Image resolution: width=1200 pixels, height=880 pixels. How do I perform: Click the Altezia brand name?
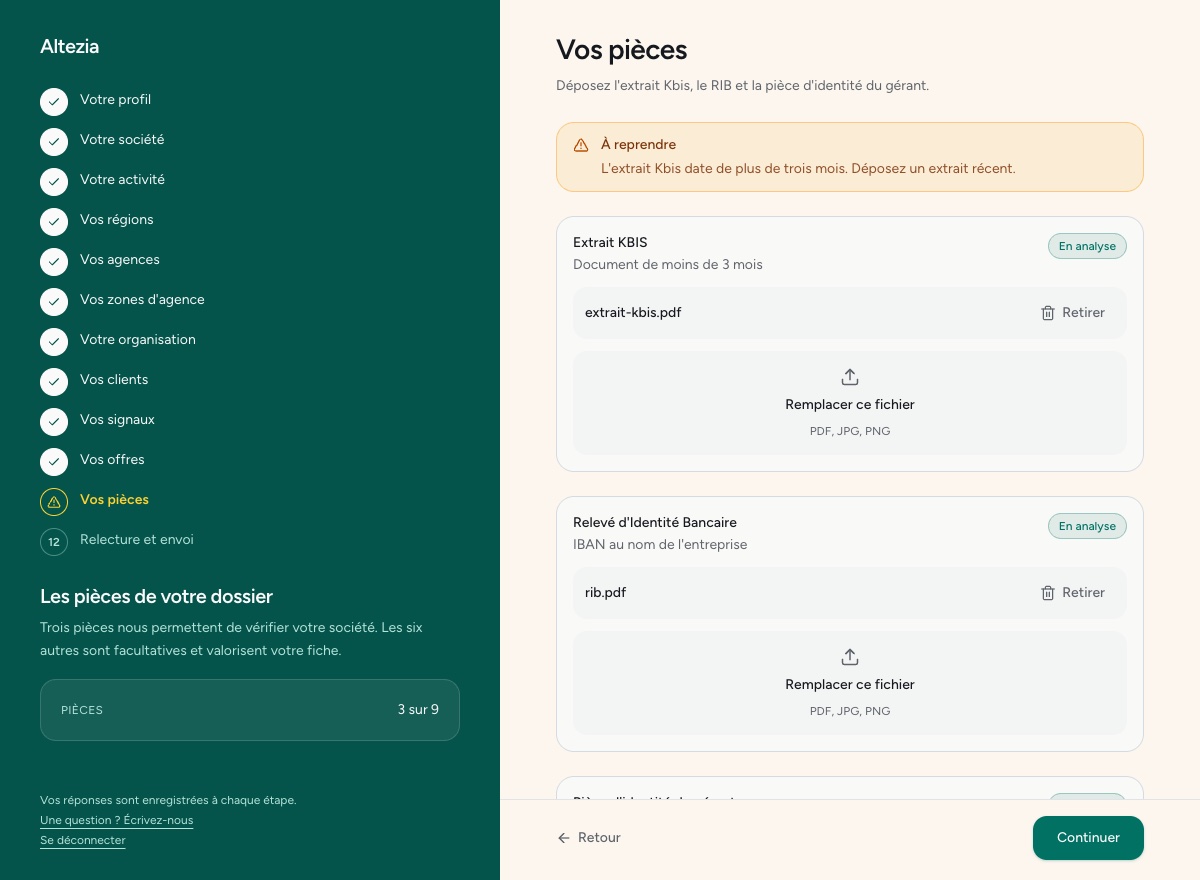click(x=69, y=46)
